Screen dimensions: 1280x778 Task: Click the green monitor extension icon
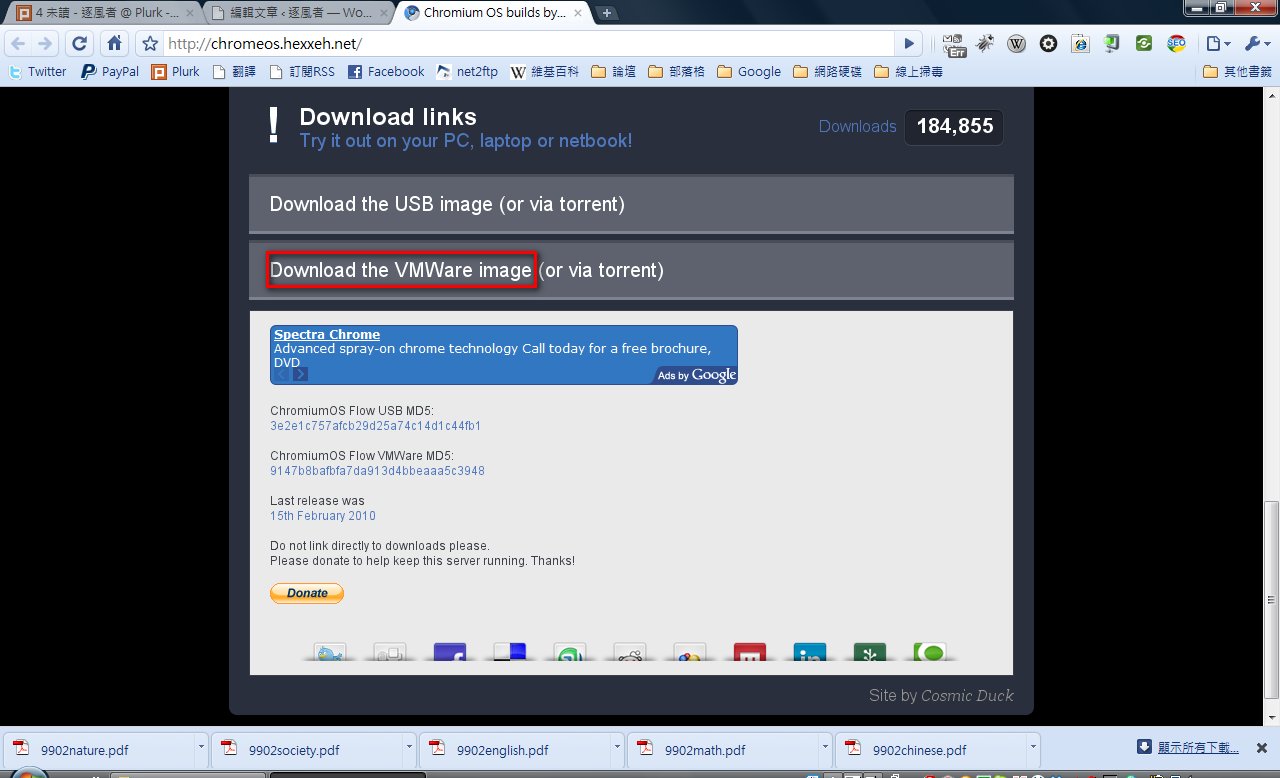(1112, 44)
